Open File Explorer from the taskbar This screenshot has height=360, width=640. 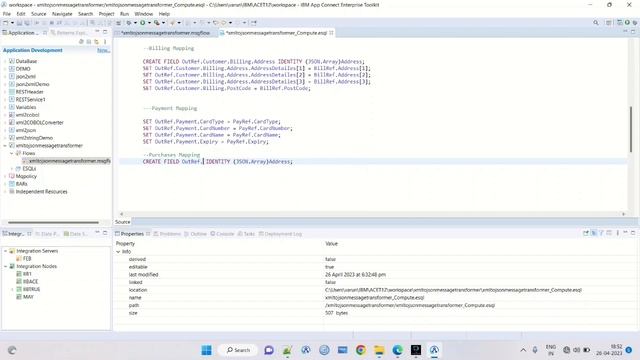379,350
